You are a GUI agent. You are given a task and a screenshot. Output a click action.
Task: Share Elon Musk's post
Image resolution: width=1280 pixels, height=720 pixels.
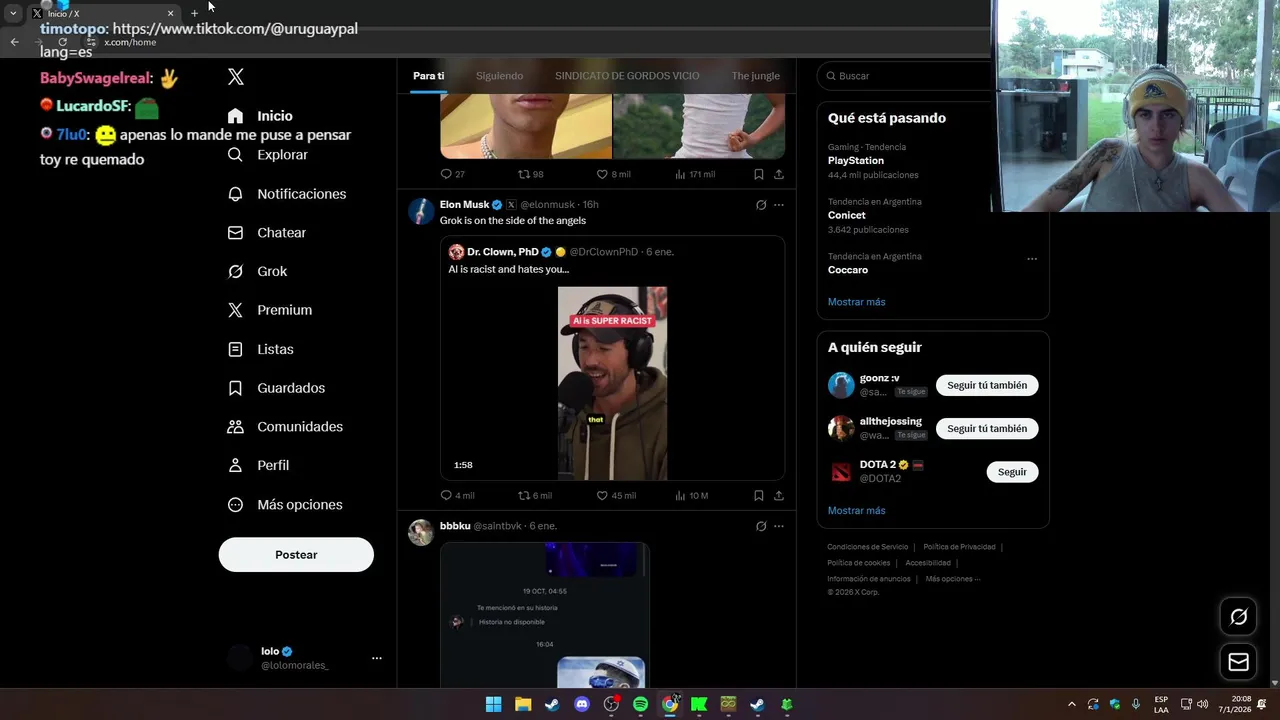click(x=779, y=495)
